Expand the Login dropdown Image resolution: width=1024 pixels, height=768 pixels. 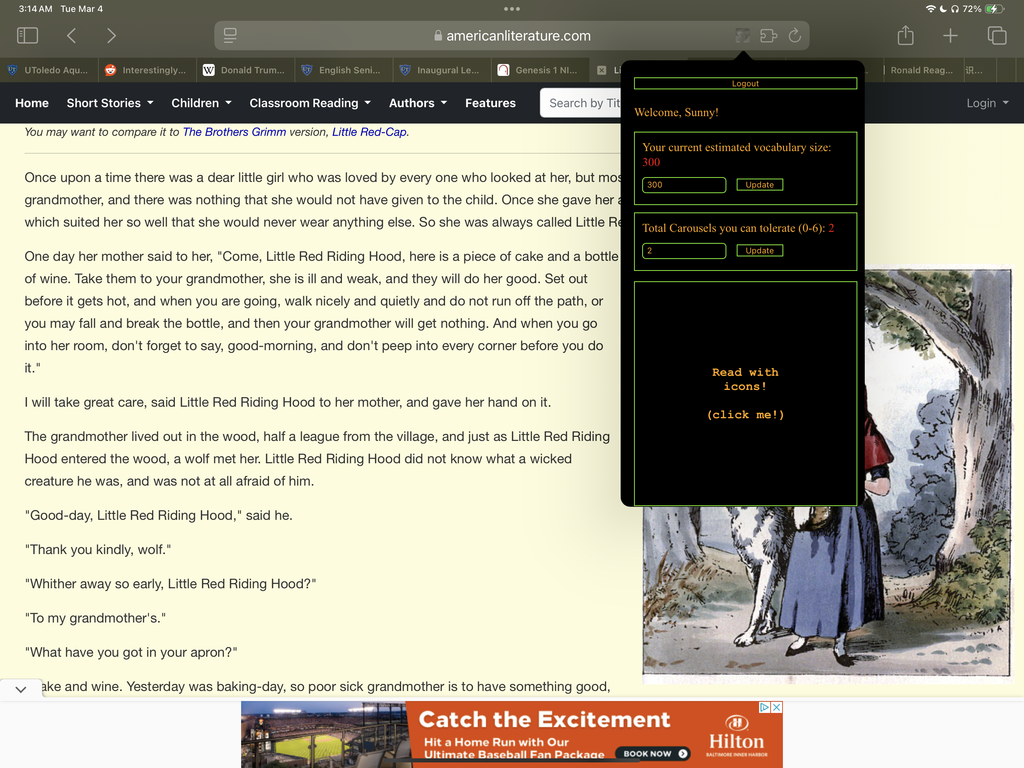[x=987, y=103]
